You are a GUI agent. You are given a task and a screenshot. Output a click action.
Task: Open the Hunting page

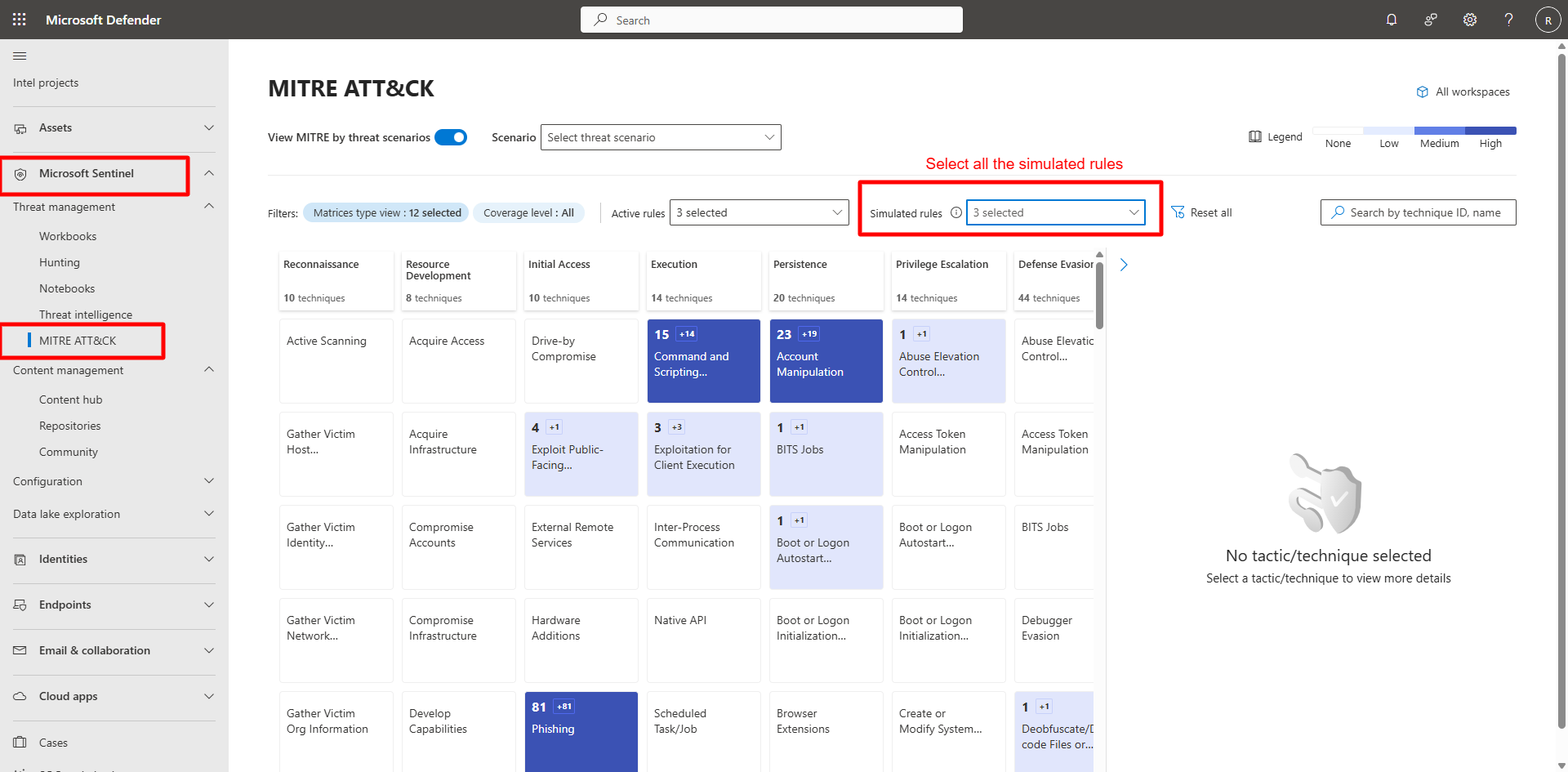pos(60,262)
